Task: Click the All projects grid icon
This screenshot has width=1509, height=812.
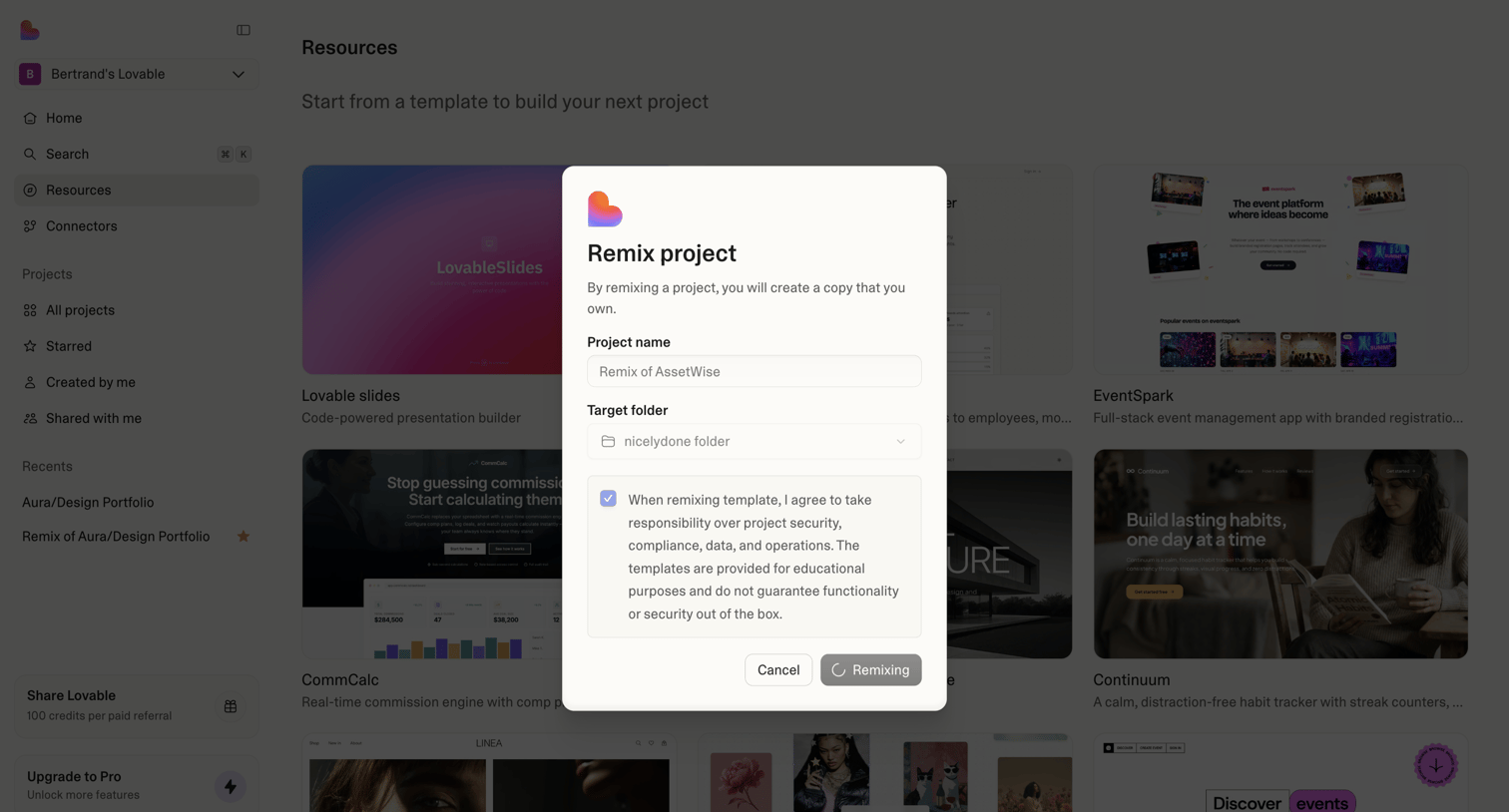Action: tap(30, 310)
